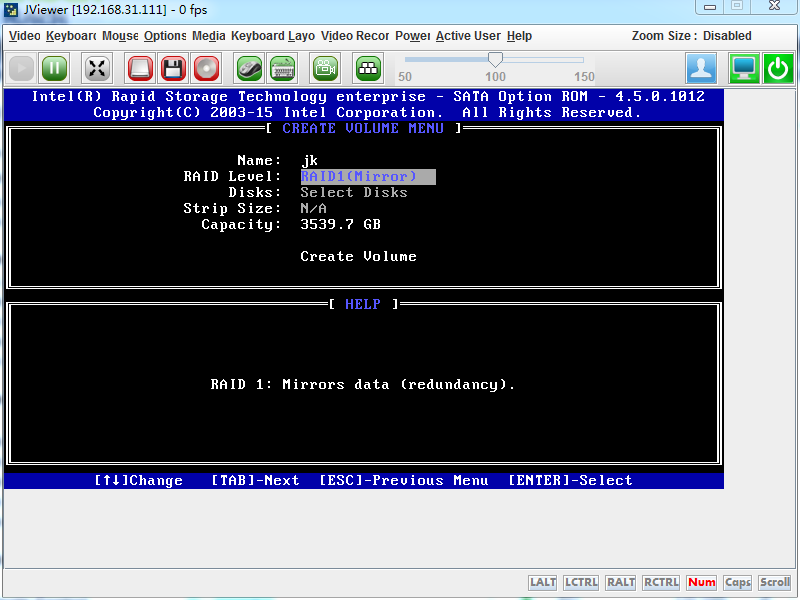Click the floppy redirection icon
The width and height of the screenshot is (800, 600).
coord(173,68)
